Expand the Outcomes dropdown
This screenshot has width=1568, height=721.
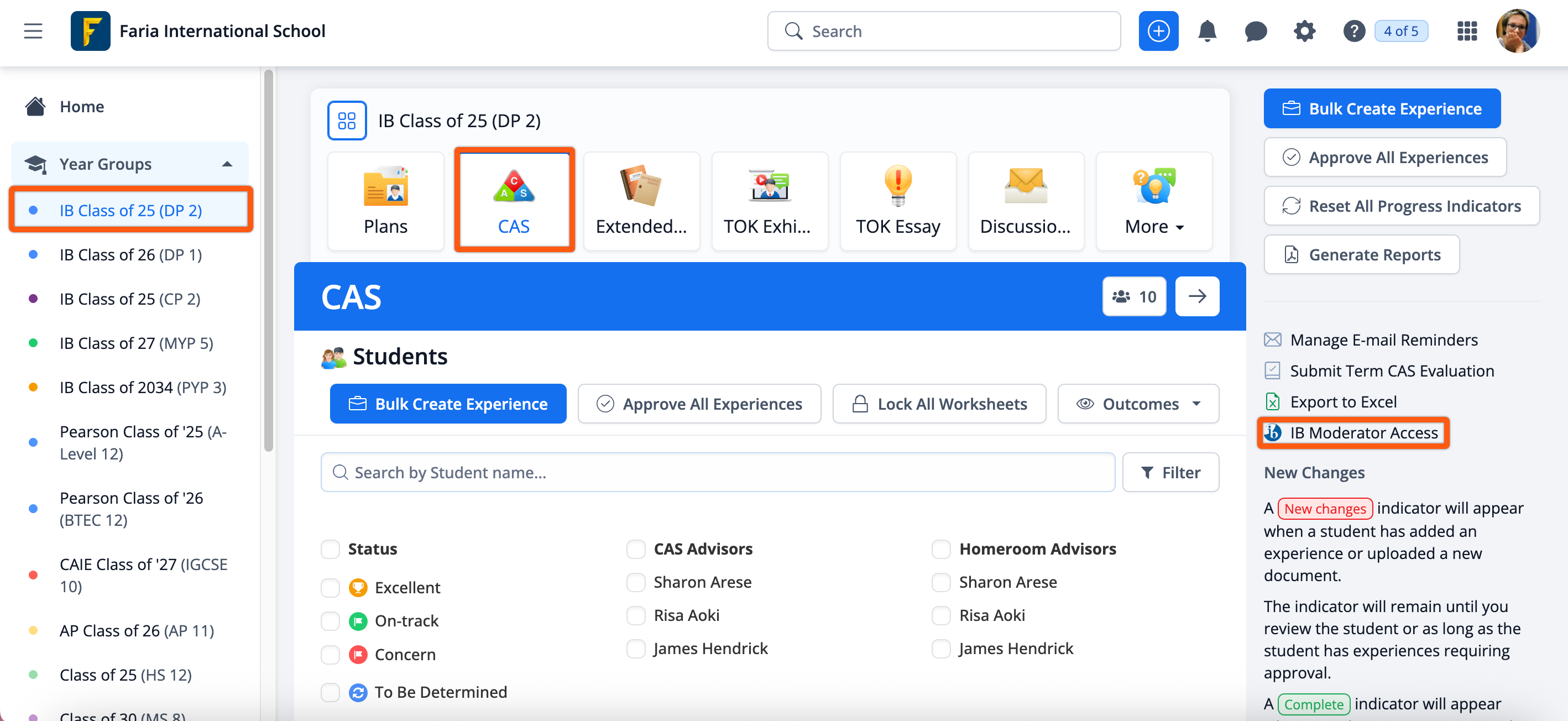pyautogui.click(x=1138, y=404)
